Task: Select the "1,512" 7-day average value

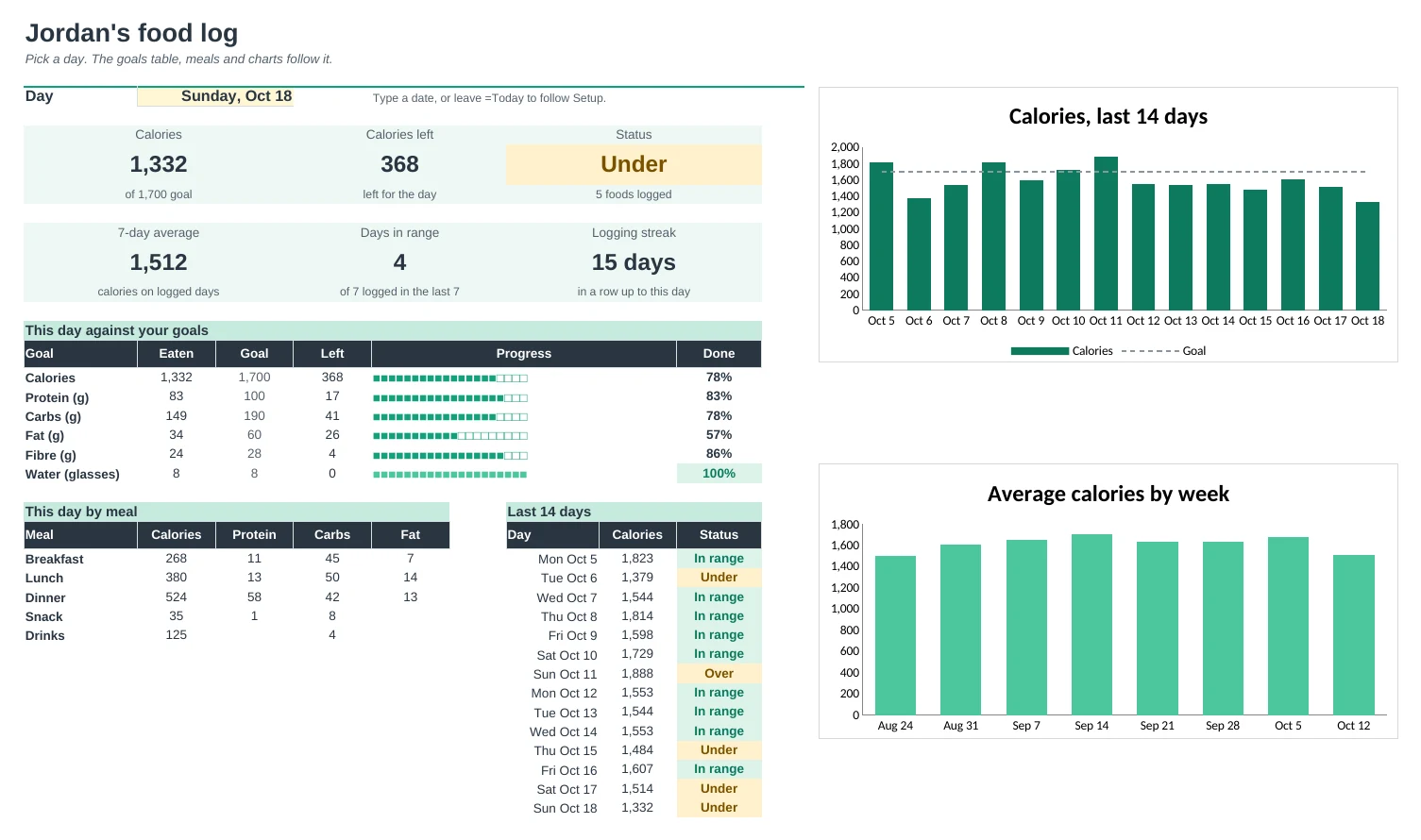Action: coord(159,262)
